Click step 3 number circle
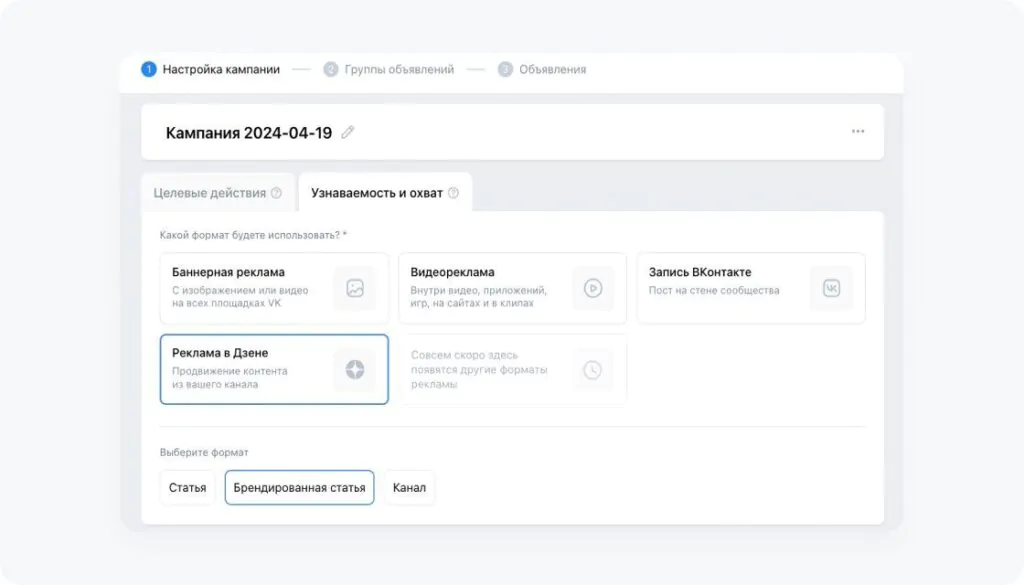Image resolution: width=1024 pixels, height=585 pixels. tap(505, 69)
